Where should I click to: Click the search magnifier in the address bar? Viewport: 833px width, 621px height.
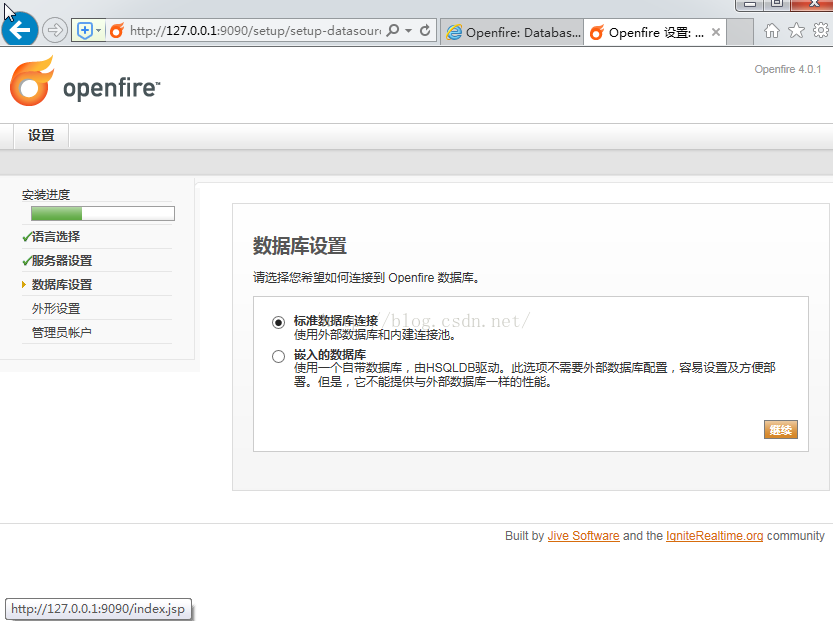[393, 30]
